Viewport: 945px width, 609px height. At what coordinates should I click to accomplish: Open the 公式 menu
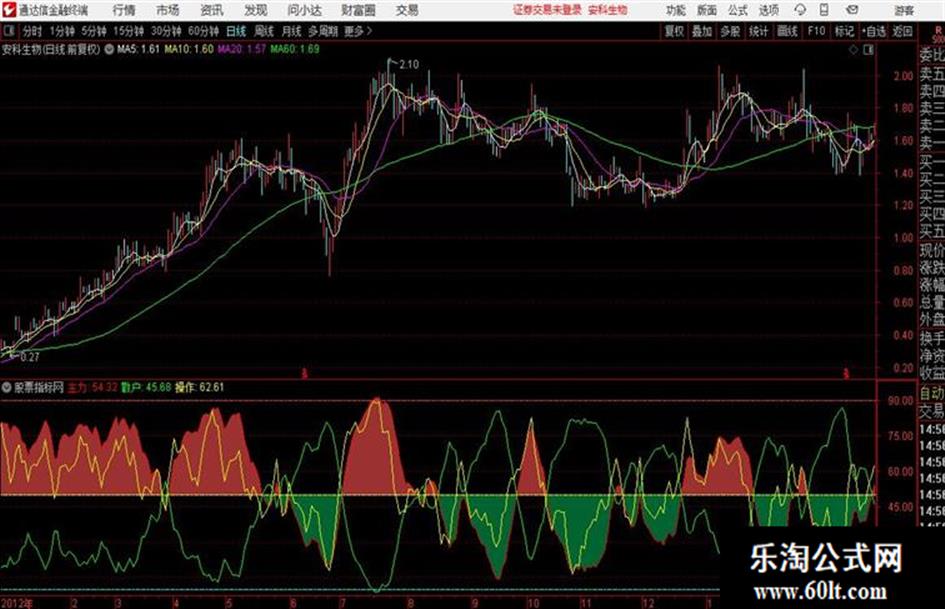point(738,10)
